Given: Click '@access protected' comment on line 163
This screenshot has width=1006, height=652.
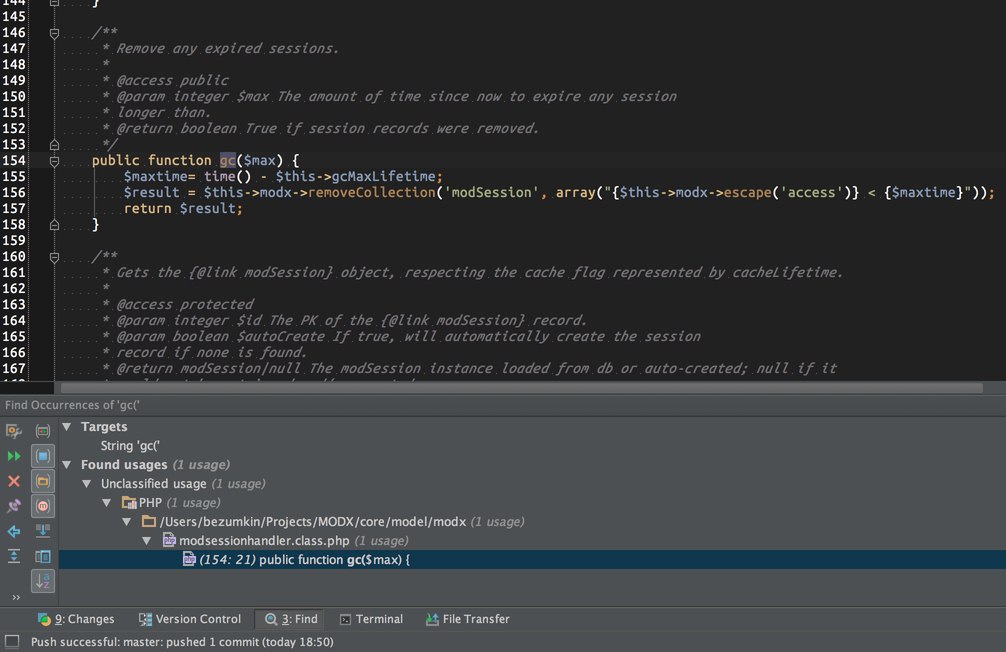Looking at the screenshot, I should [x=185, y=304].
